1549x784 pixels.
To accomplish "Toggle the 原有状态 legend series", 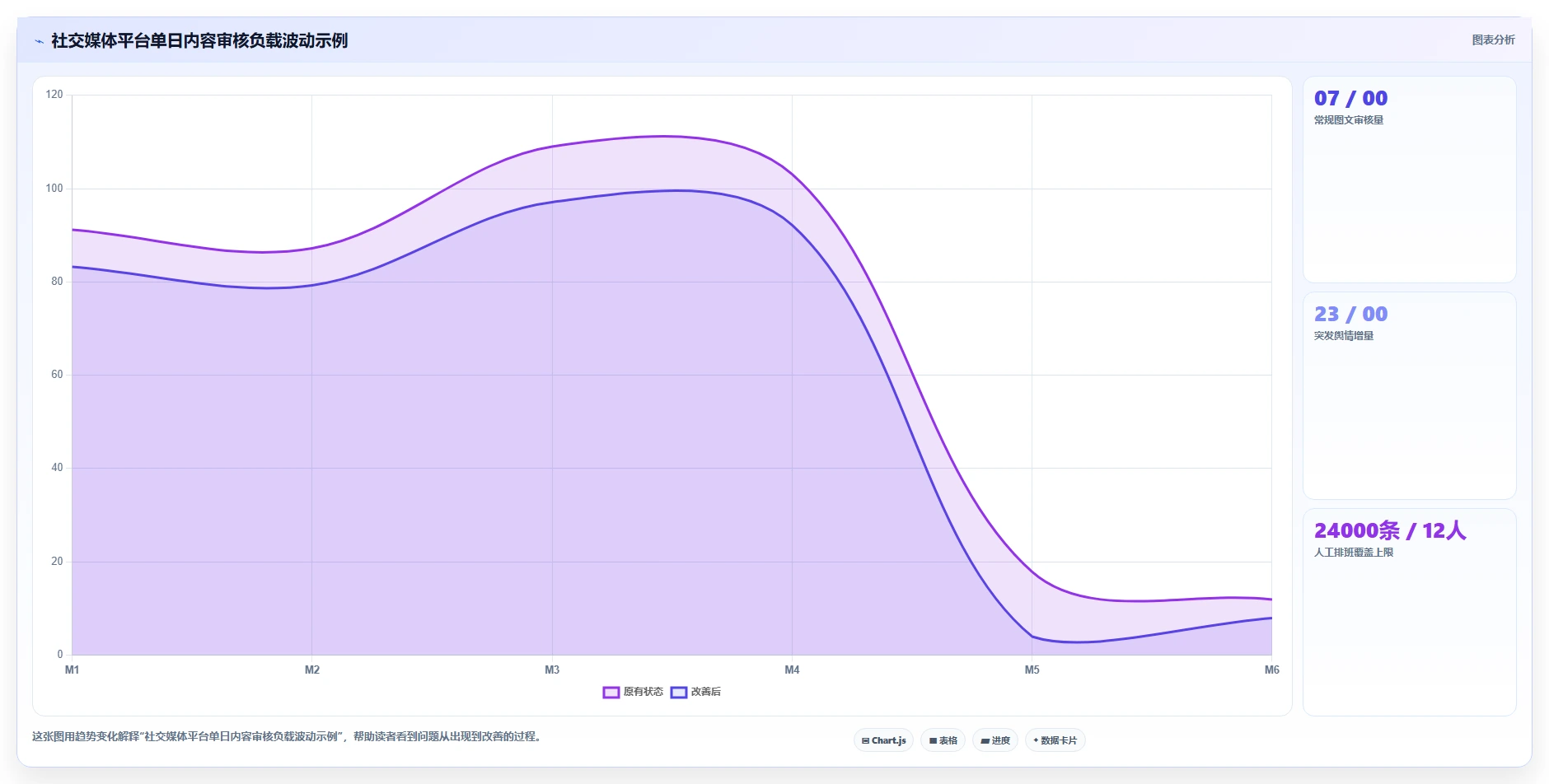I will (633, 692).
